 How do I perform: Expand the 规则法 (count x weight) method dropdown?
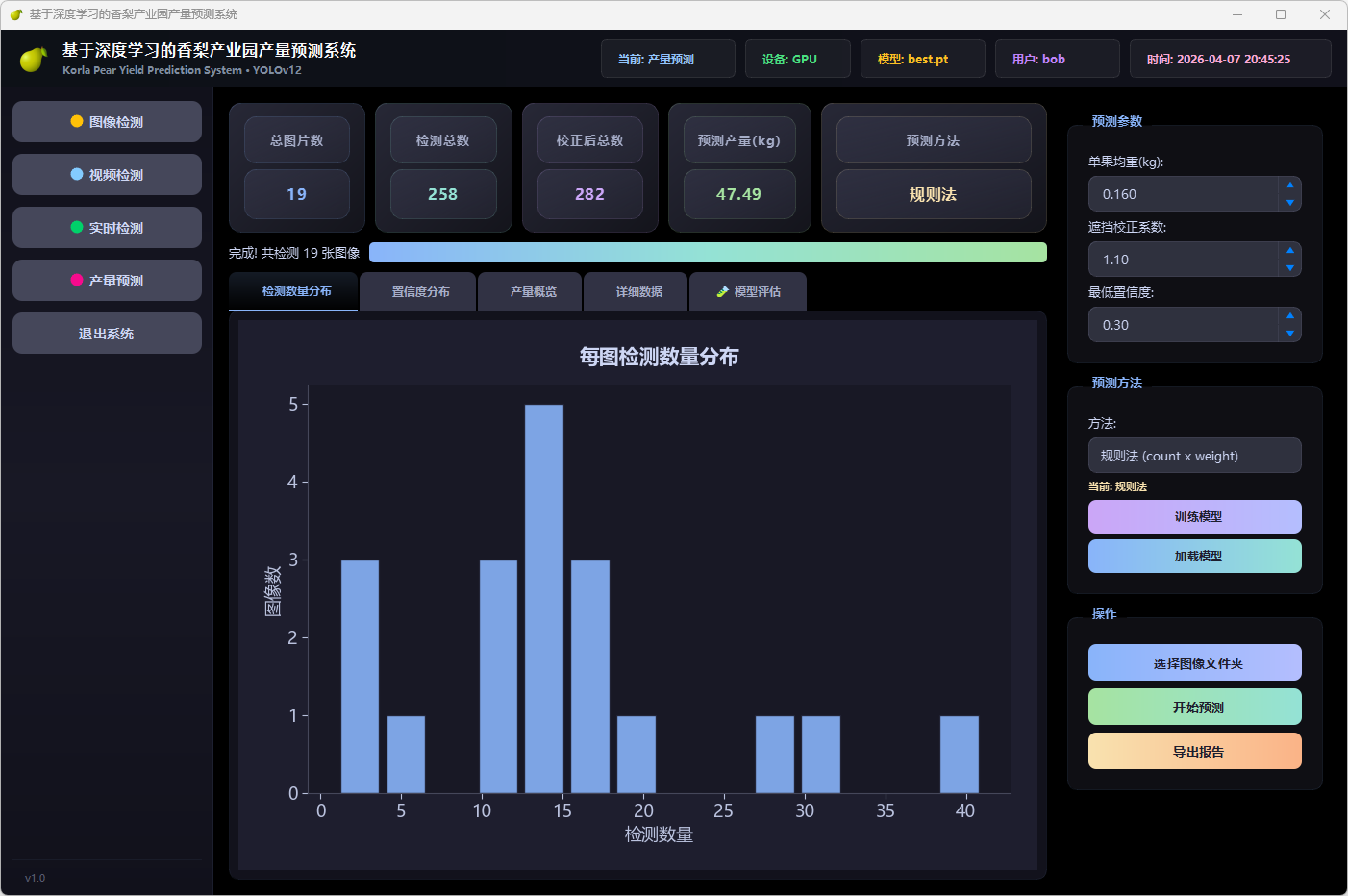[1194, 456]
